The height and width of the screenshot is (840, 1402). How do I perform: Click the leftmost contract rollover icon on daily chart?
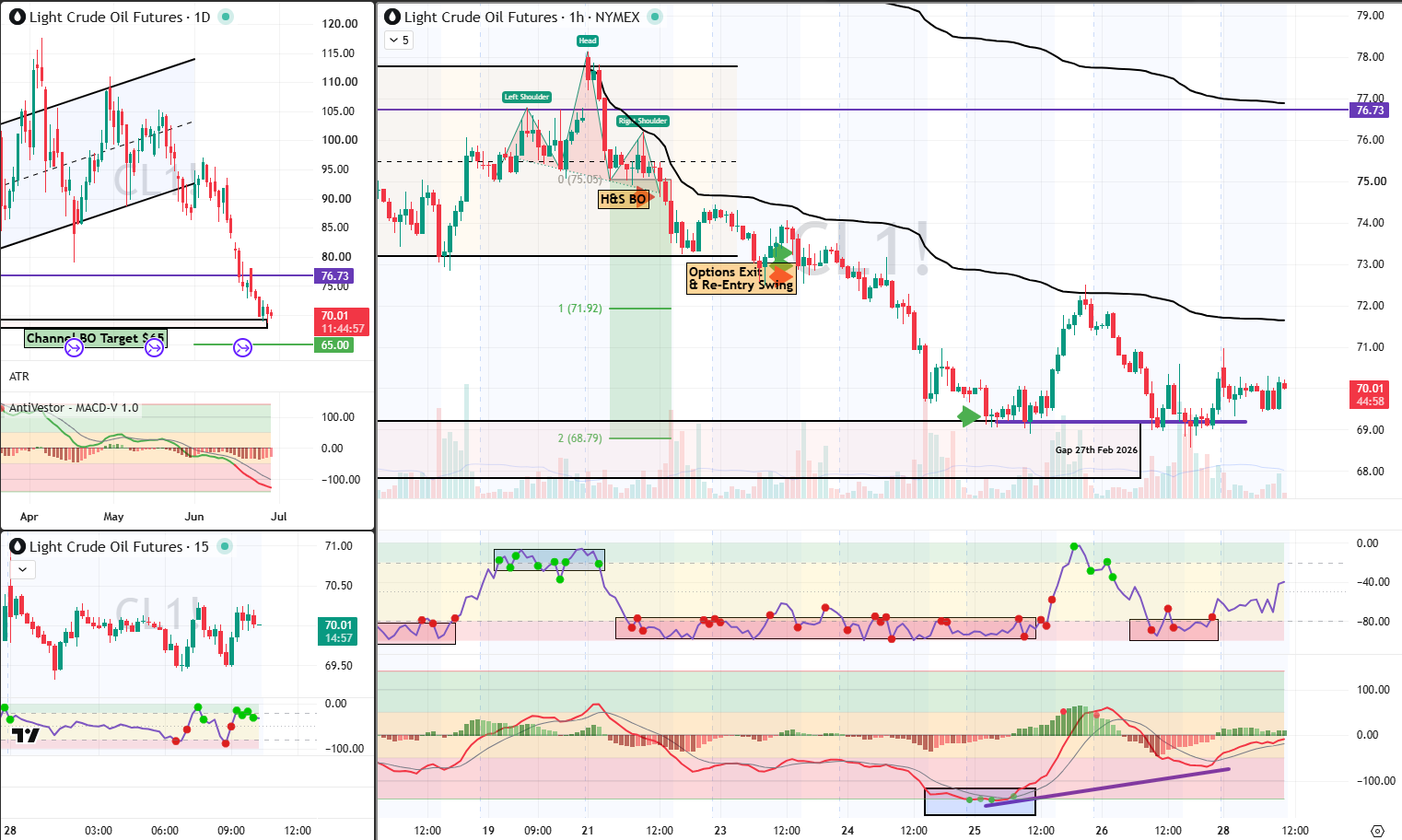(x=75, y=347)
